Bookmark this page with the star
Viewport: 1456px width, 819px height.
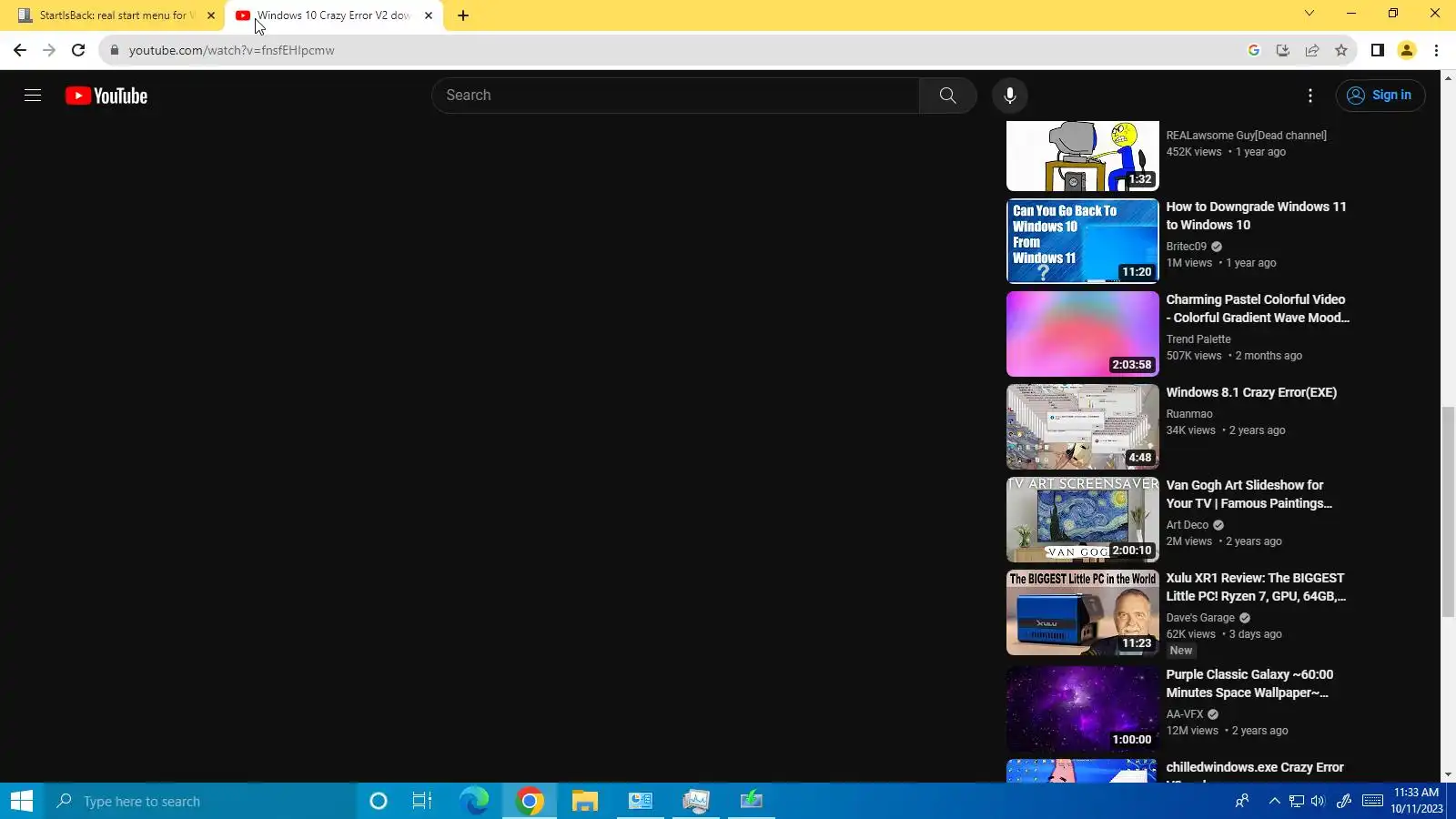tap(1341, 50)
